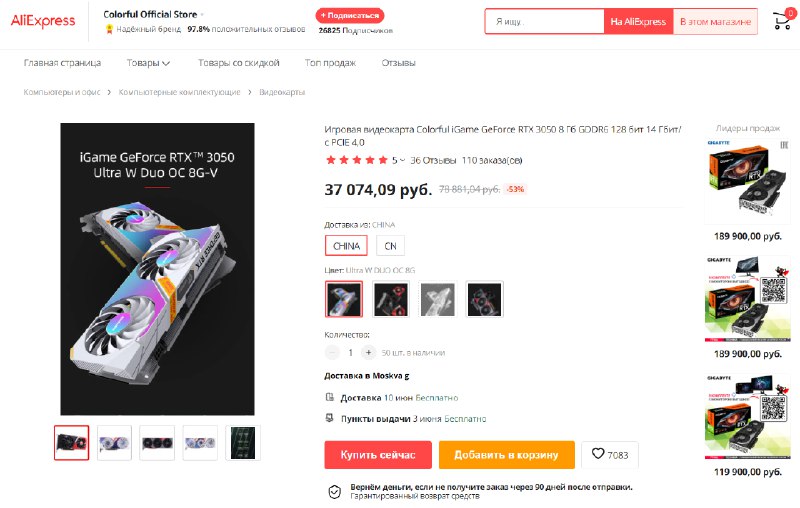Choose the second red-black color variant
This screenshot has height=508, width=800.
coord(391,299)
